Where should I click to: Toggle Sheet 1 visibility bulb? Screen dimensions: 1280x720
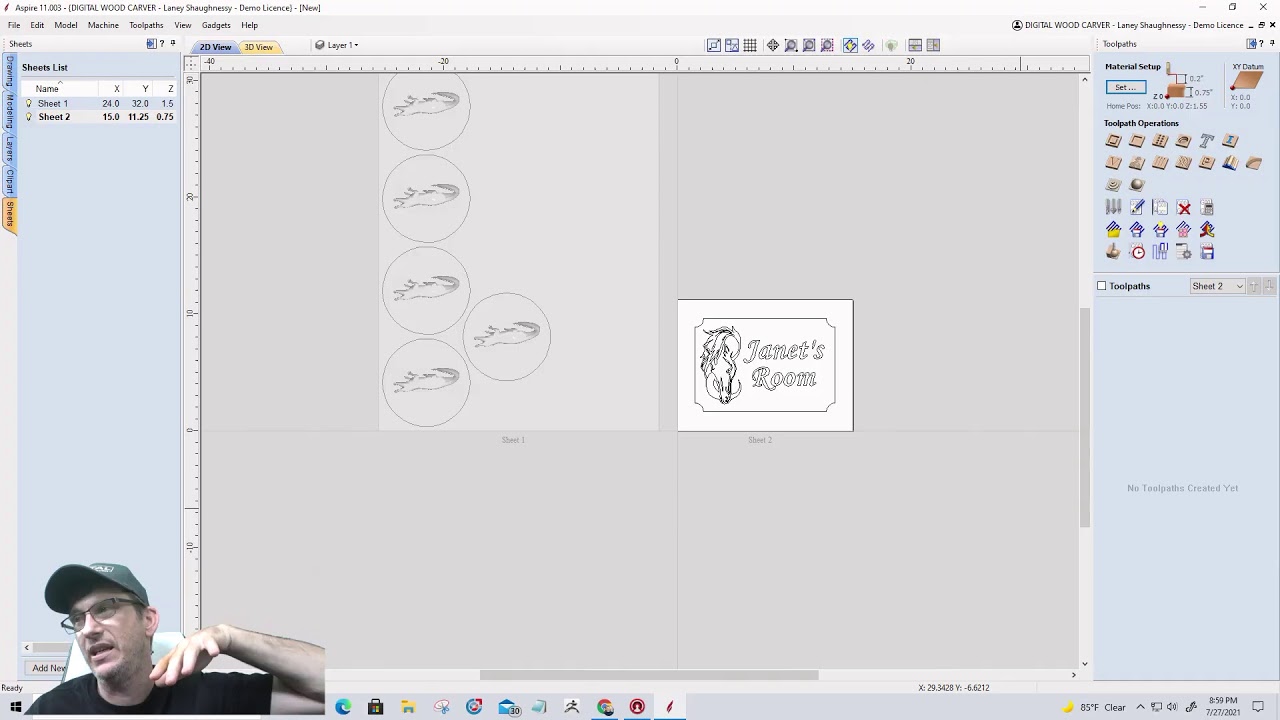(29, 103)
